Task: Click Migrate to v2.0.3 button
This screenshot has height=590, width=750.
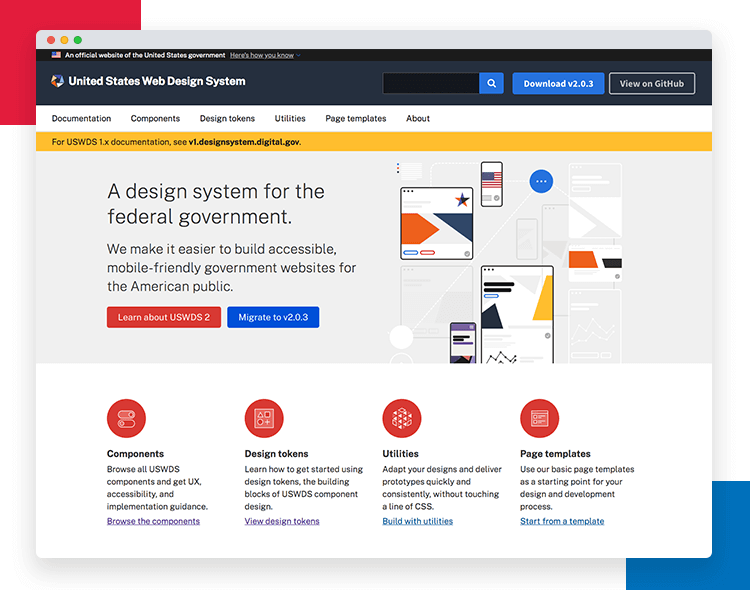Action: 273,317
